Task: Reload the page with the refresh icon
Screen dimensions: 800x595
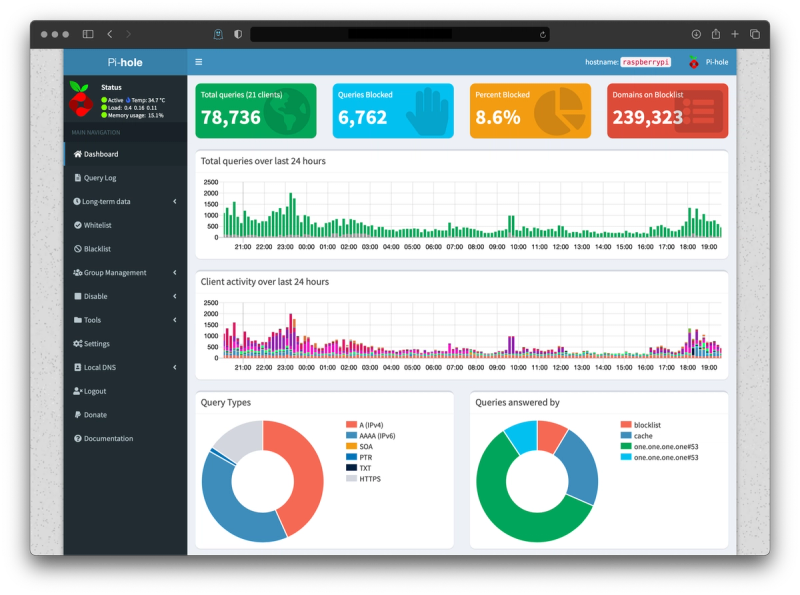Action: pos(543,35)
